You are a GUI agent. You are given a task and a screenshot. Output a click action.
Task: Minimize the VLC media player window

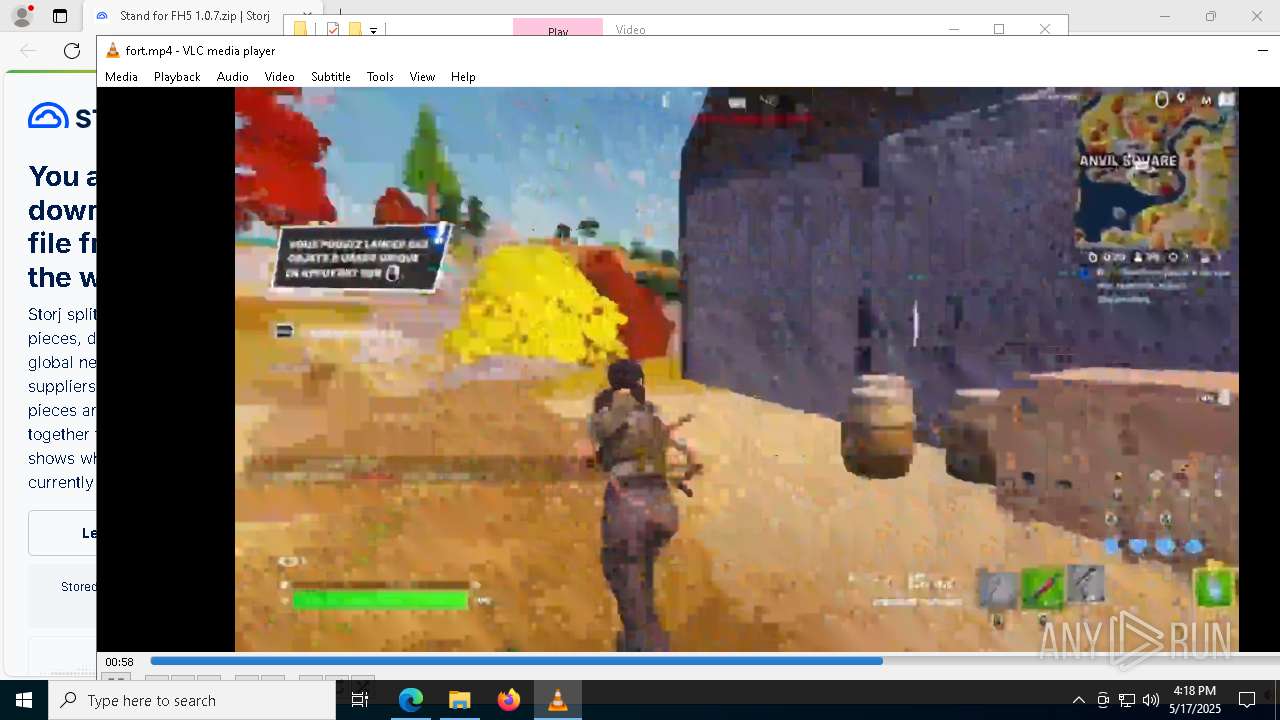click(1262, 50)
